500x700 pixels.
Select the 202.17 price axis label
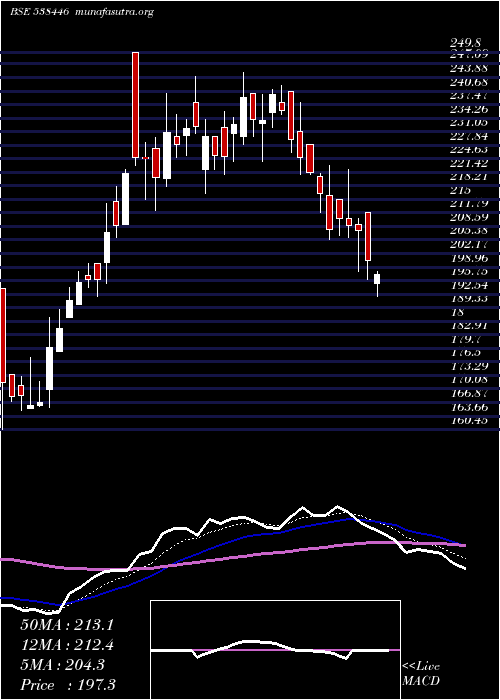[469, 245]
